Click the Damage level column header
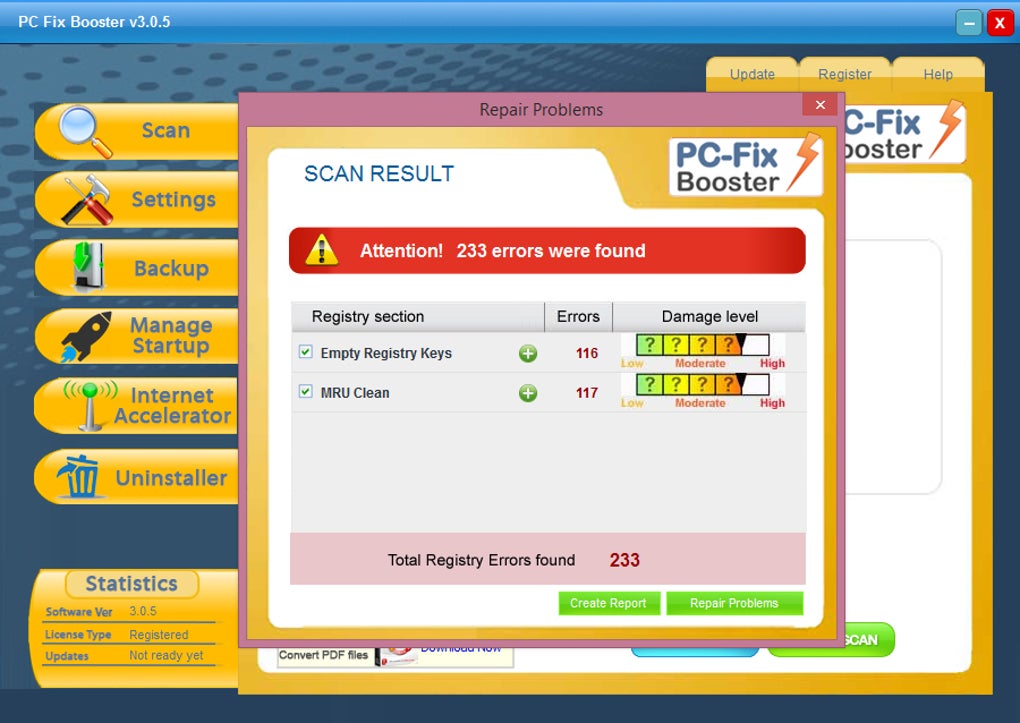The width and height of the screenshot is (1020, 723). 709,317
